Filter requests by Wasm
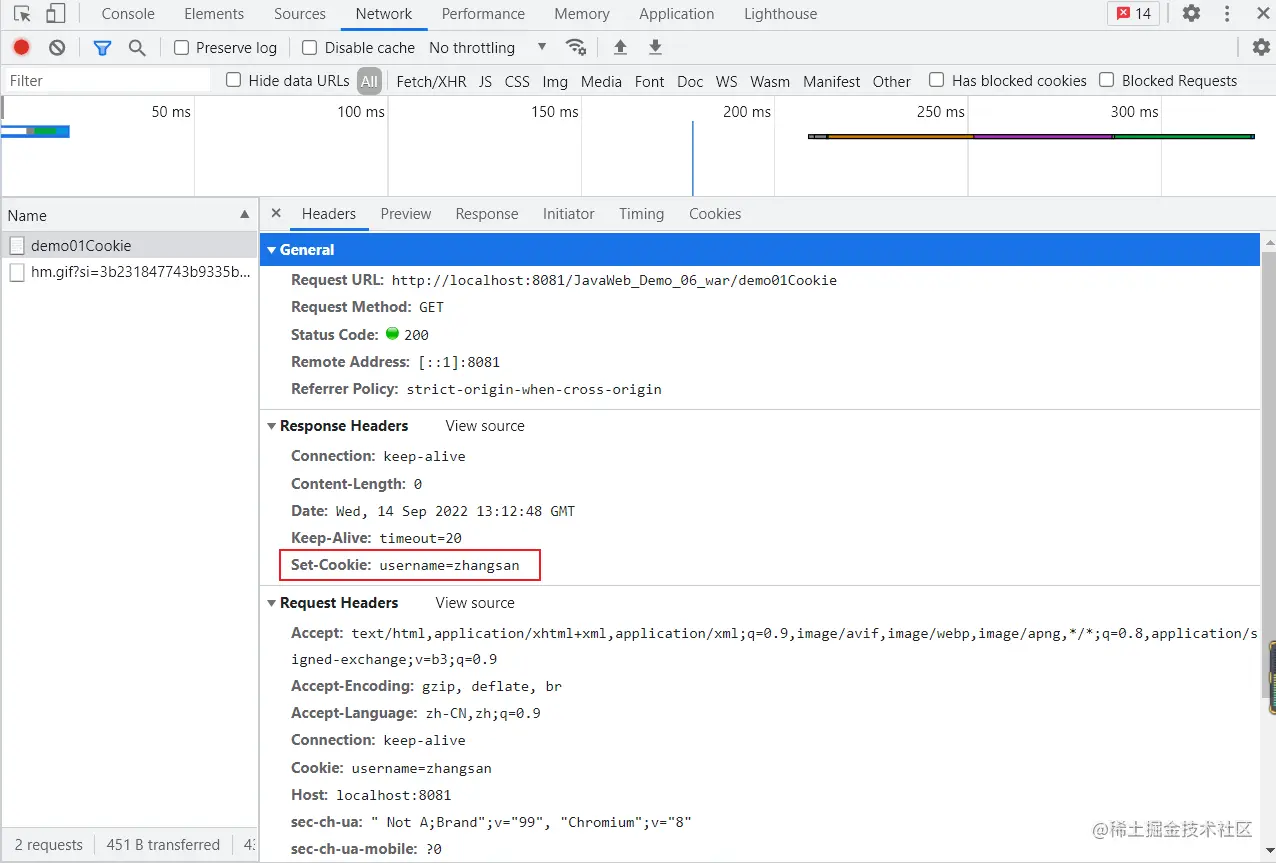 point(770,81)
